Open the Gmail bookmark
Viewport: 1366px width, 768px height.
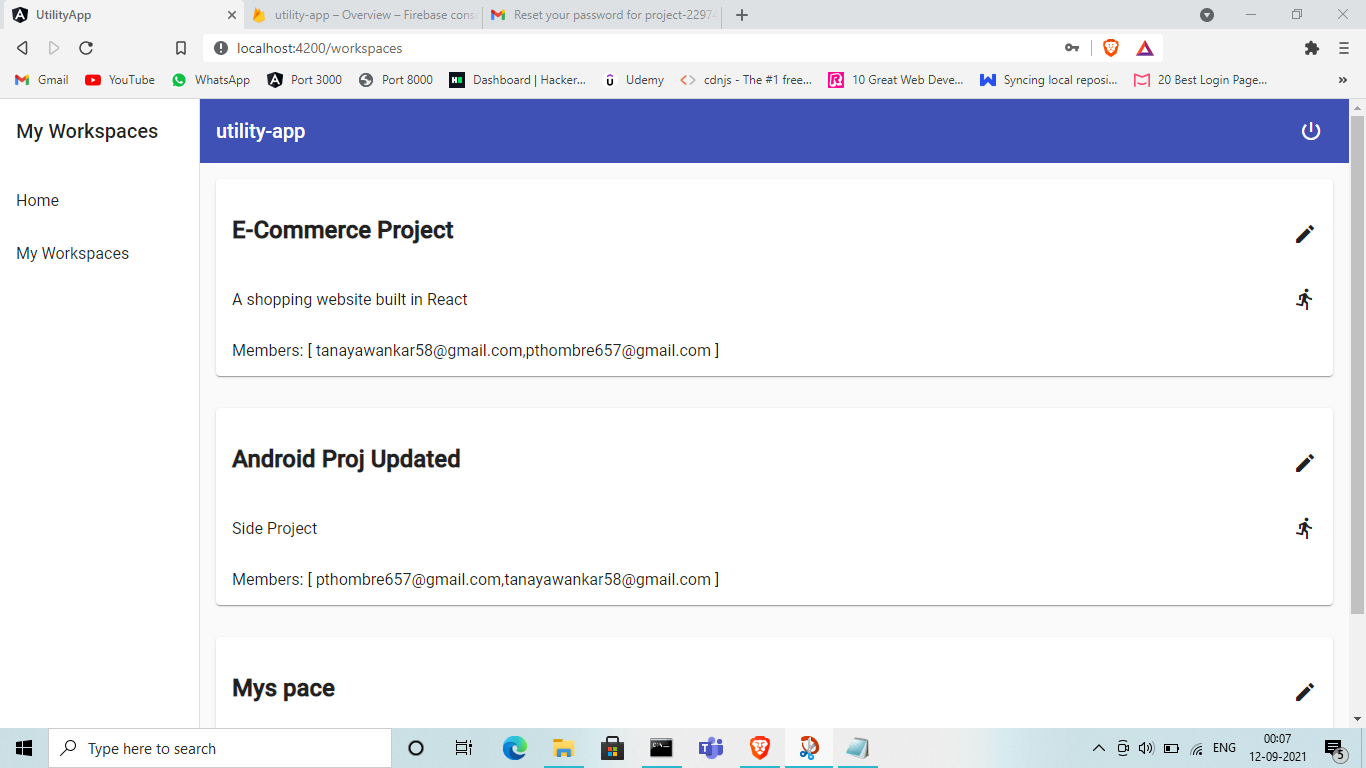tap(40, 79)
